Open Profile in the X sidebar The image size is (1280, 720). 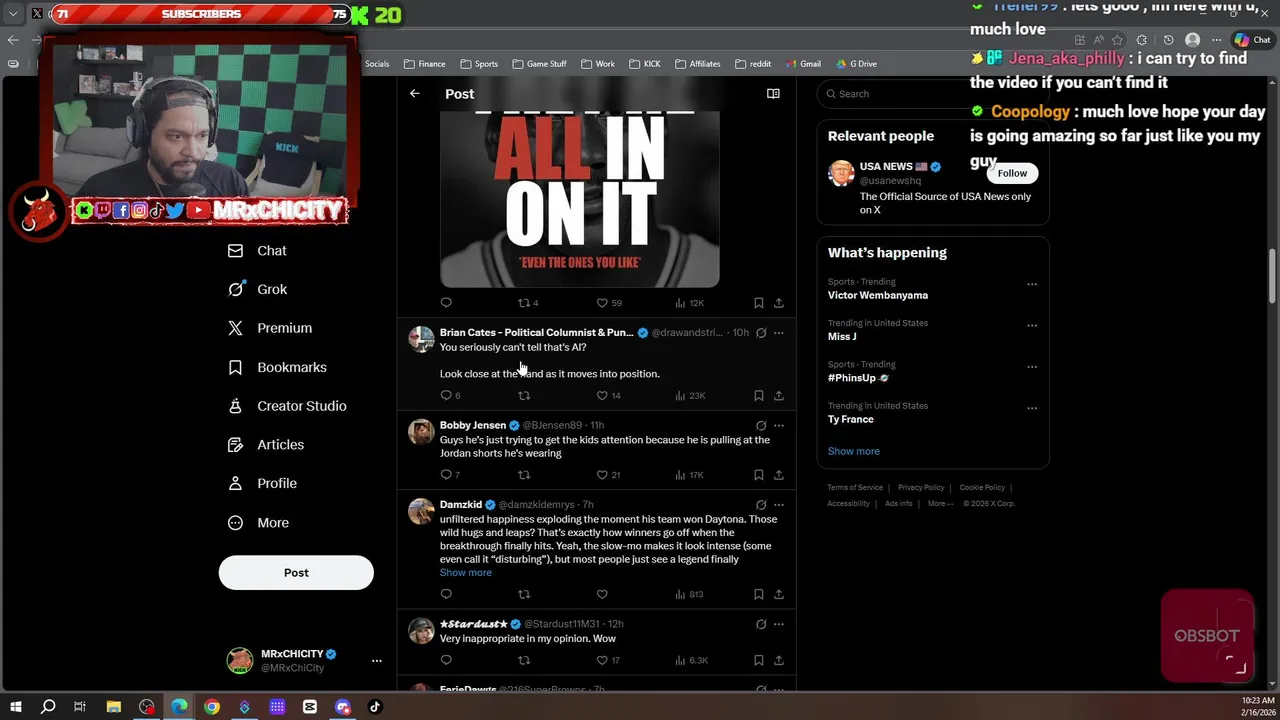click(261, 484)
